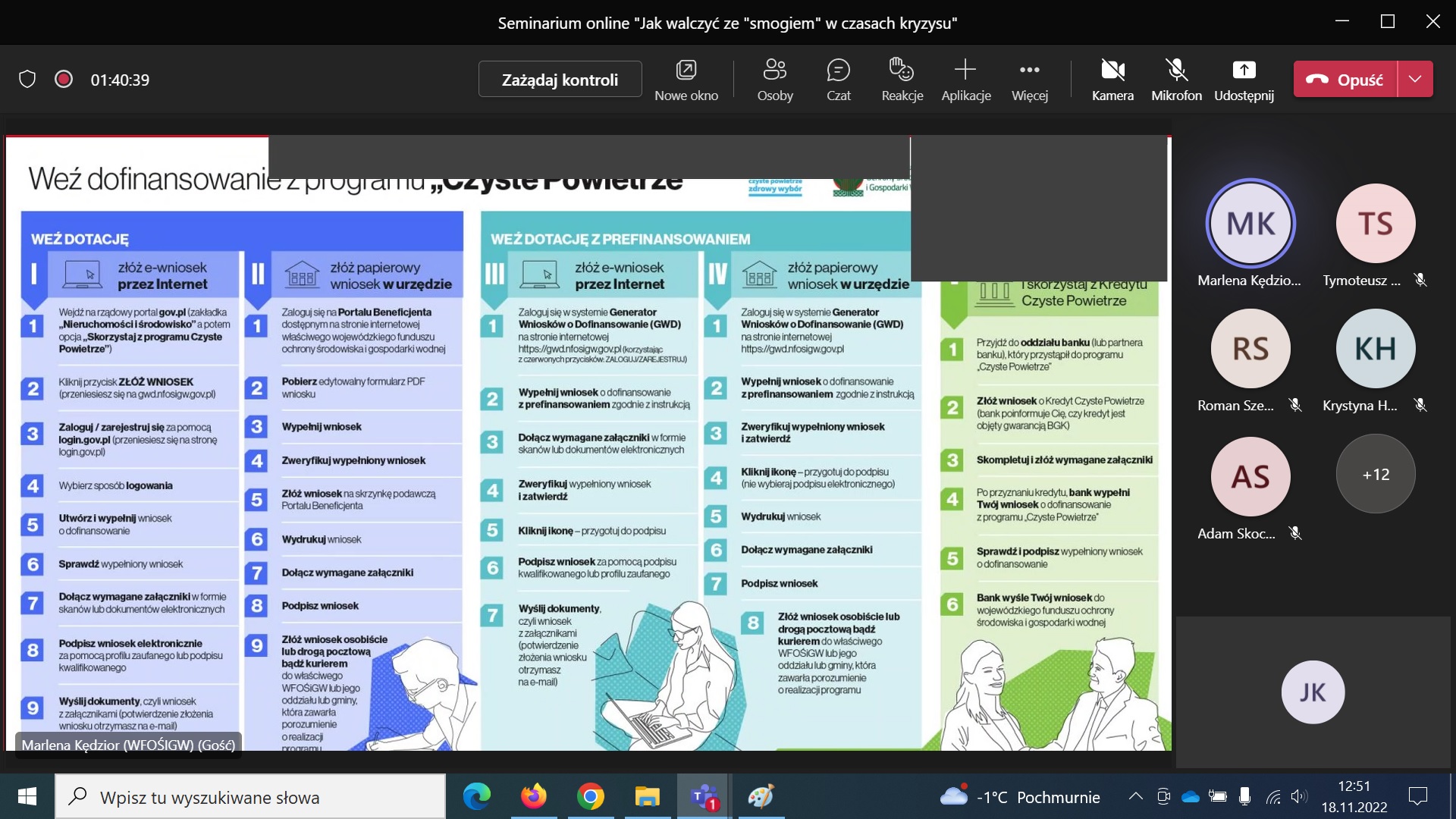1456x819 pixels.
Task: Click the Kliknij przycisk ZŁÓŻ WNIOSEK step
Action: (137, 388)
